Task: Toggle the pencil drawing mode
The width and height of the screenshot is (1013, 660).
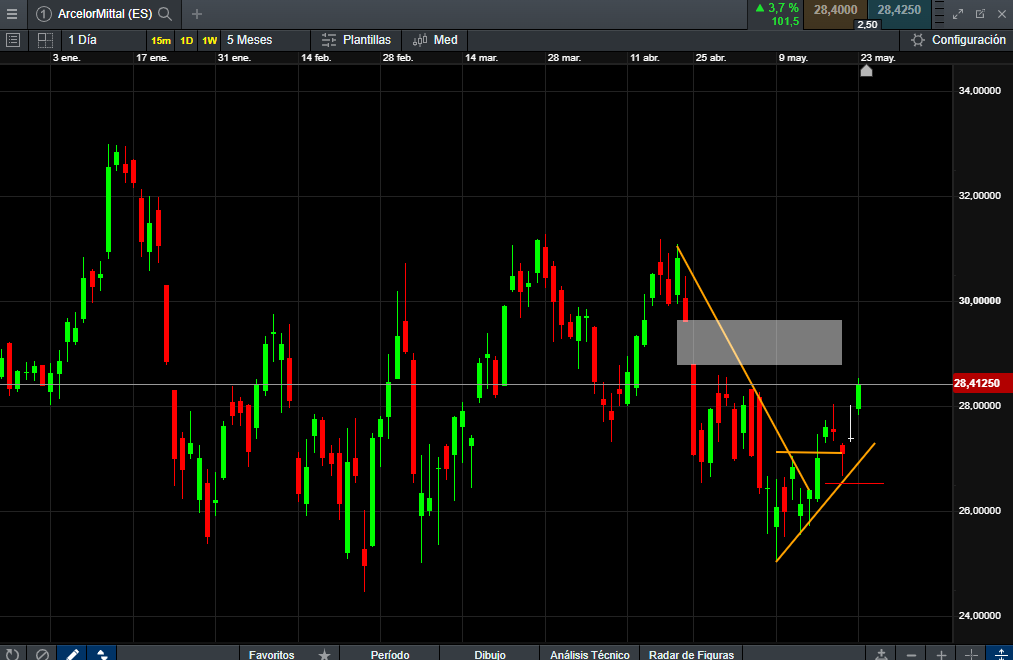Action: [x=72, y=654]
